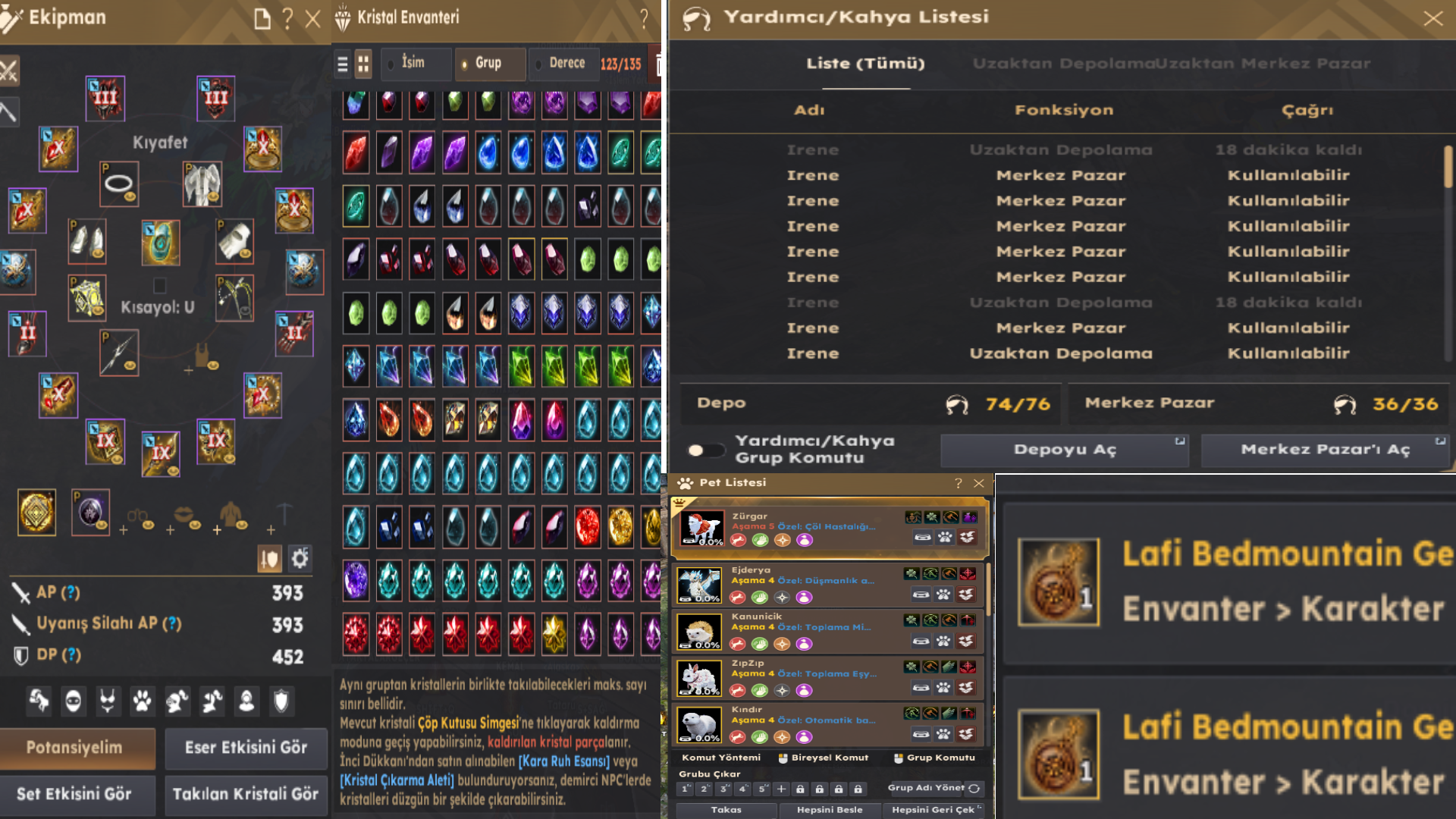This screenshot has height=819, width=1456.
Task: Select the İsim sort radio option
Action: click(416, 64)
